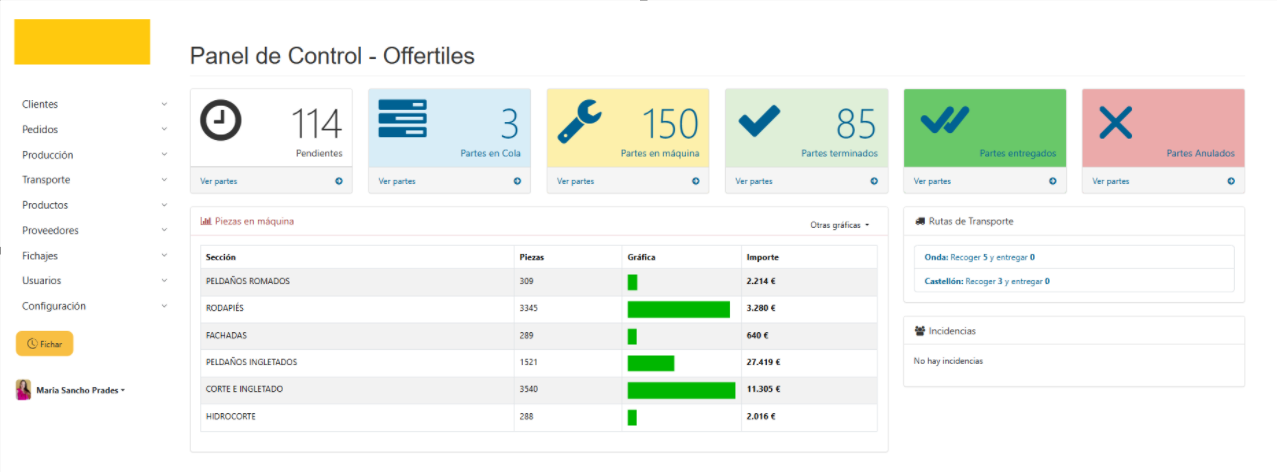The width and height of the screenshot is (1277, 472).
Task: Click the checkmark icon for Partes terminados
Action: pos(759,122)
